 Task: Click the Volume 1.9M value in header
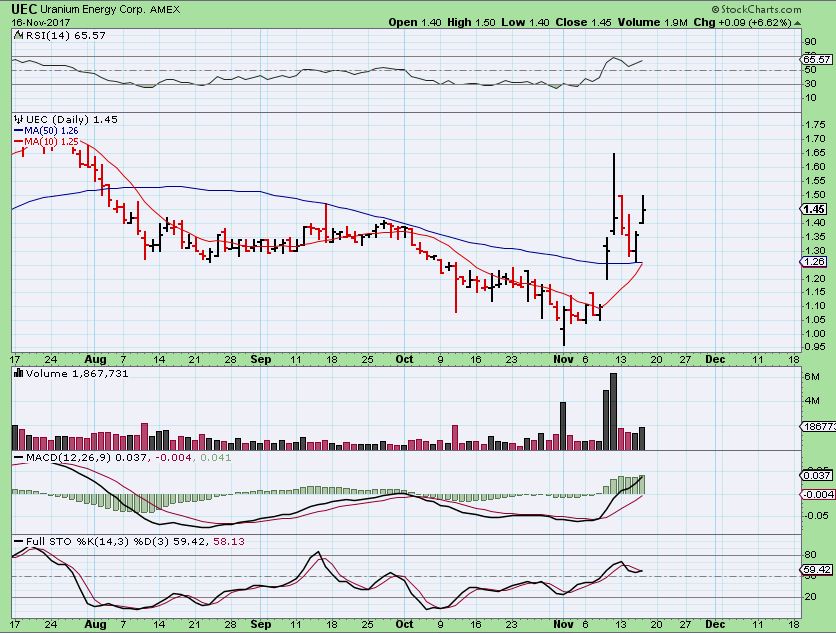tap(653, 22)
